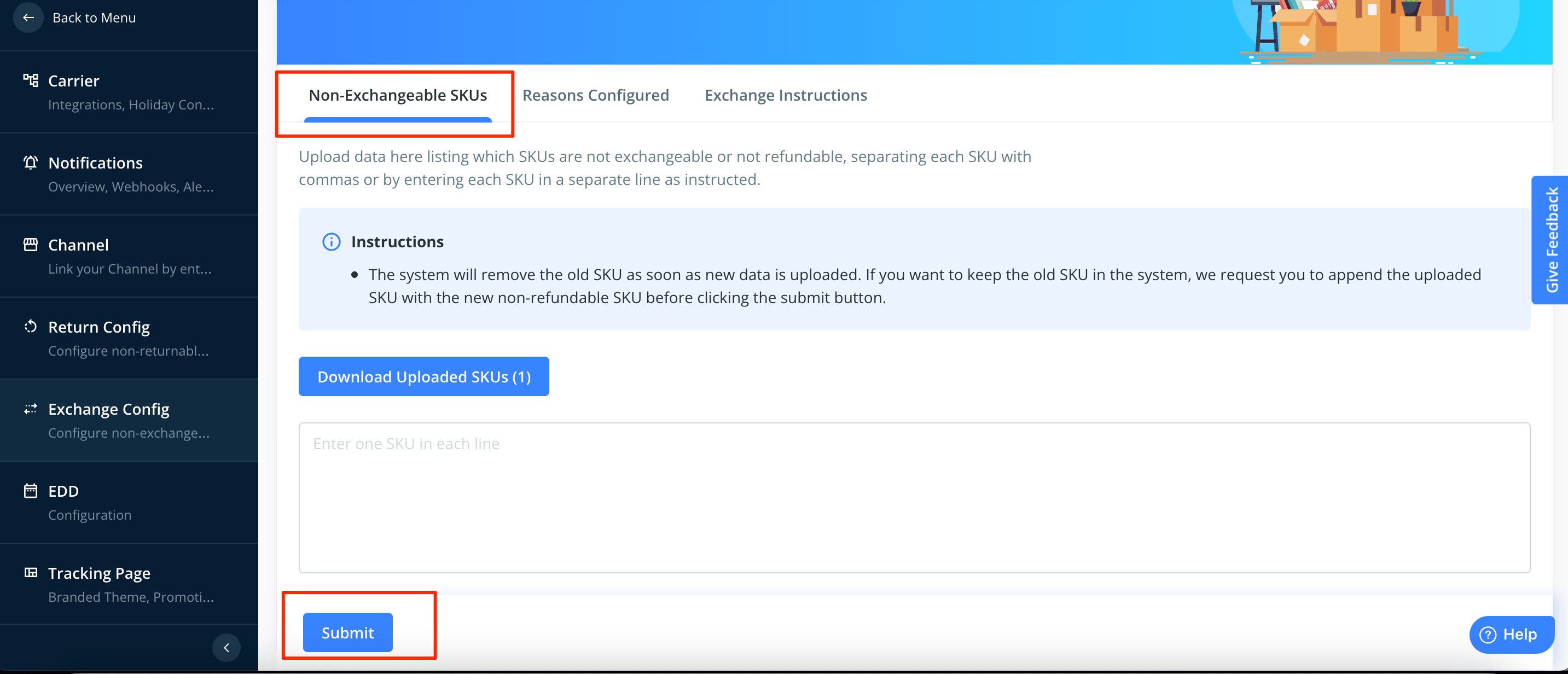This screenshot has width=1568, height=674.
Task: Click Download Uploaded SKUs button
Action: pyautogui.click(x=423, y=377)
